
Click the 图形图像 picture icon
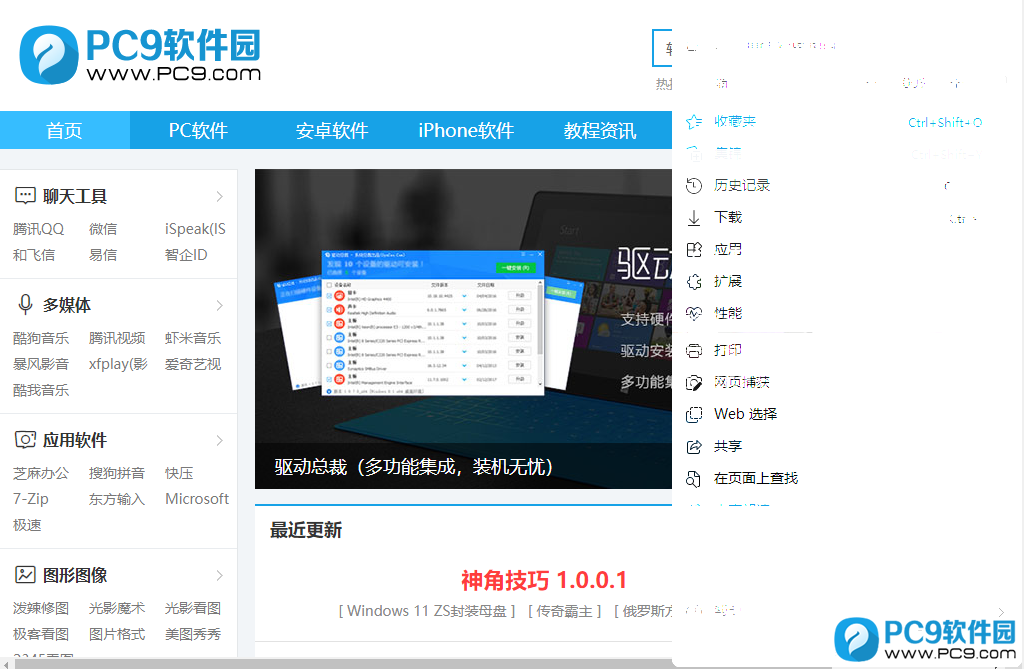click(x=25, y=575)
